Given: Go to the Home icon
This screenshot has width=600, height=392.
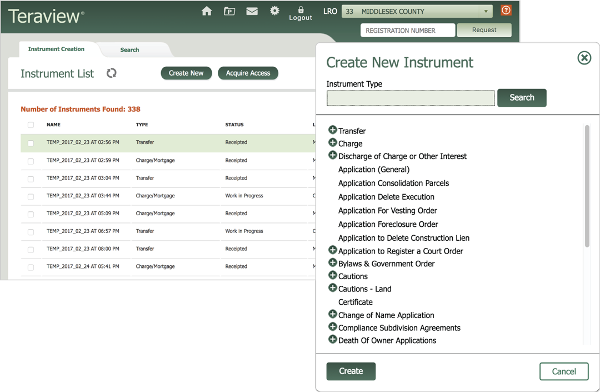Looking at the screenshot, I should coord(207,11).
